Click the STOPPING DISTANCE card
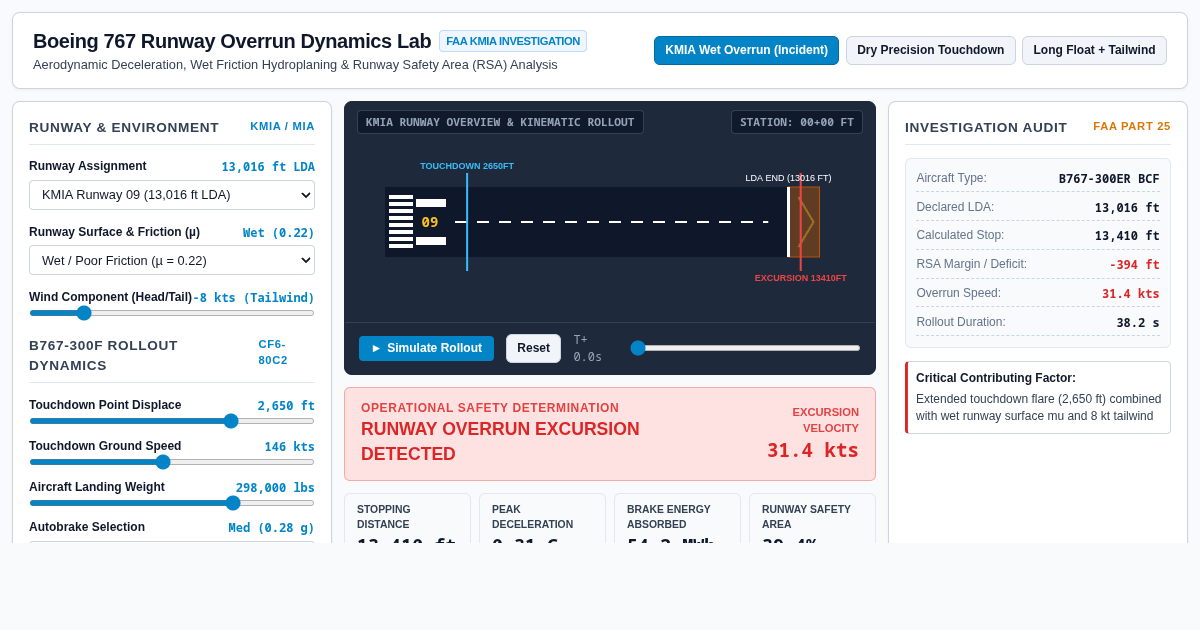The width and height of the screenshot is (1200, 630). click(407, 518)
